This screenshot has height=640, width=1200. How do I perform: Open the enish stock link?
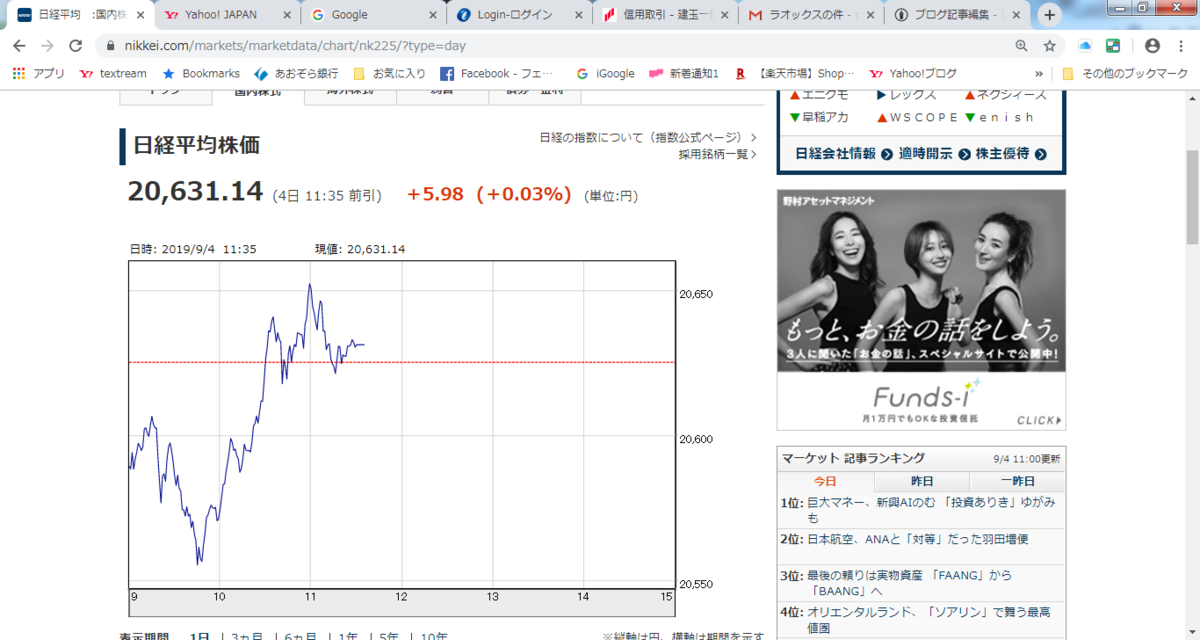click(999, 117)
